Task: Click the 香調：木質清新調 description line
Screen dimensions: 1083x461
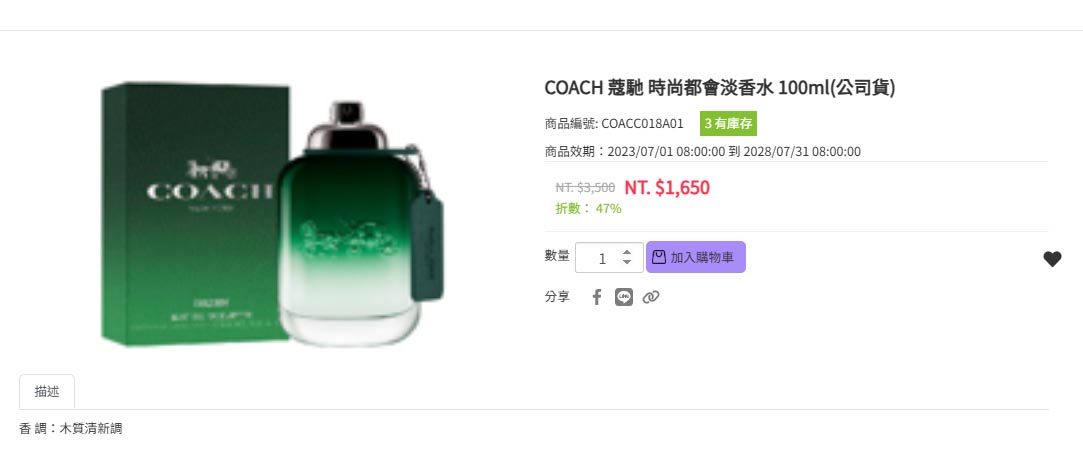Action: 70,429
